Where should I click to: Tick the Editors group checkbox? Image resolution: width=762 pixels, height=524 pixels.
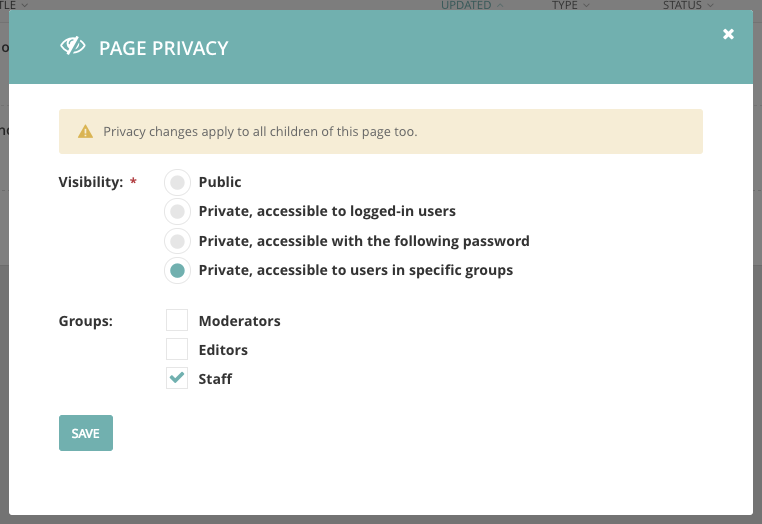pos(177,349)
